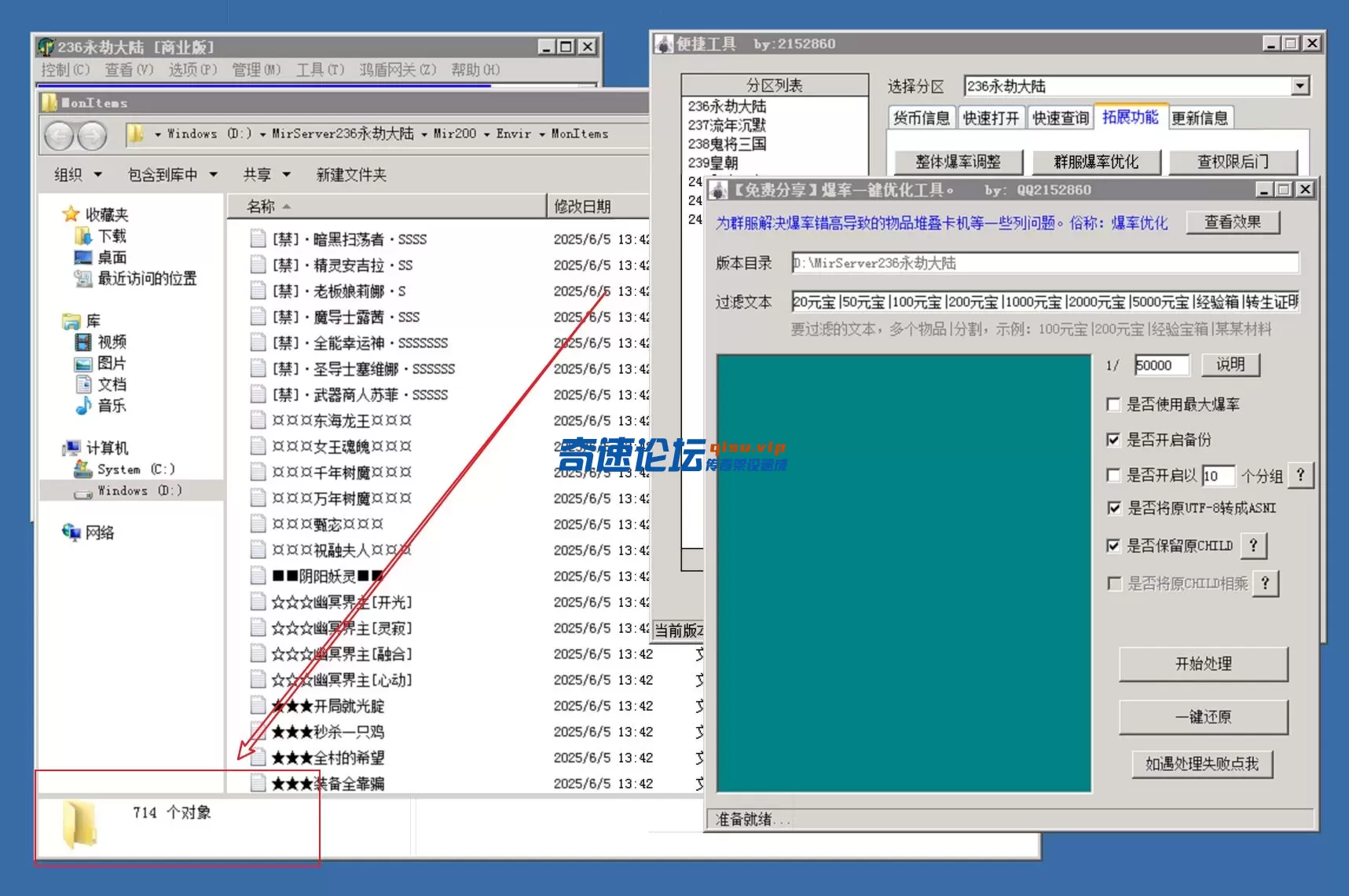Open the System (C:) drive
This screenshot has height=896, width=1349.
coord(124,469)
